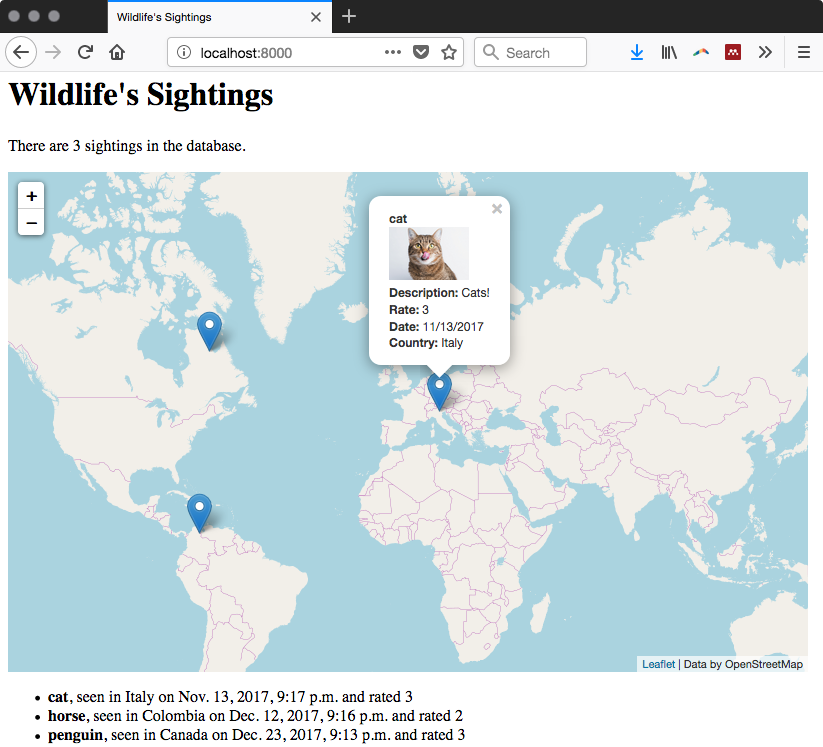Click the horse sighting list entry
Viewport: 823px width, 747px height.
point(255,716)
